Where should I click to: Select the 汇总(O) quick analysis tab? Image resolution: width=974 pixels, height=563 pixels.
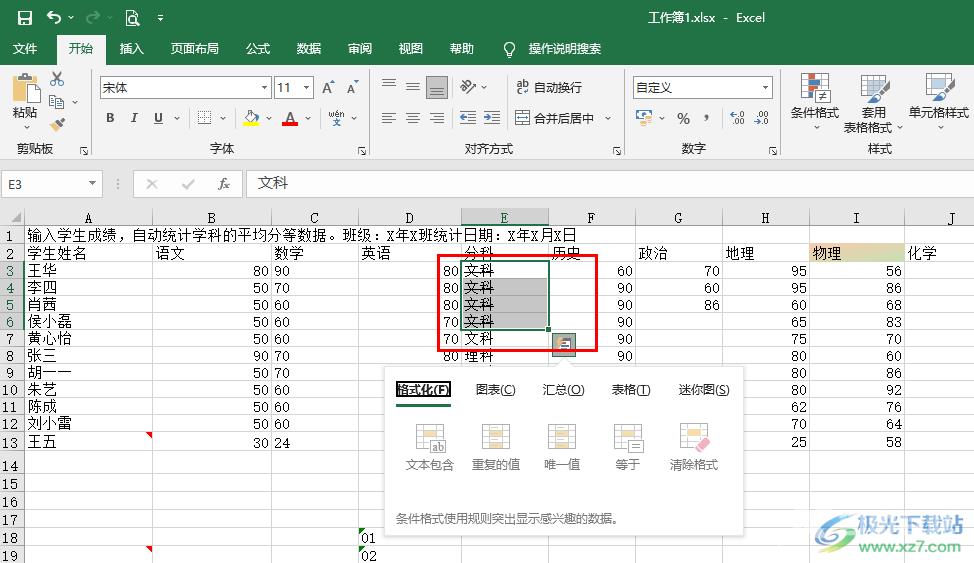(563, 390)
